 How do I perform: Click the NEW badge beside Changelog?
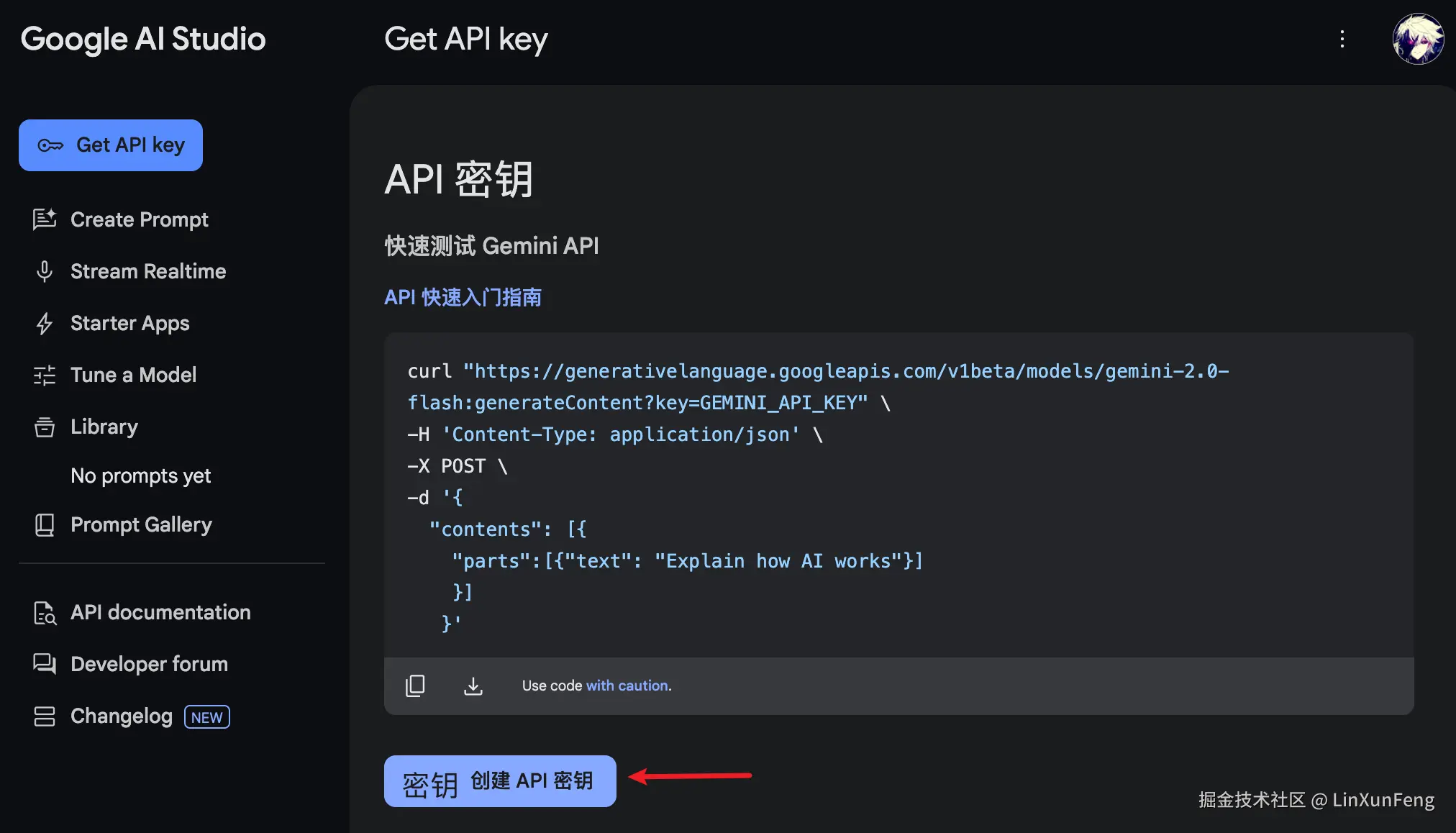(x=206, y=716)
